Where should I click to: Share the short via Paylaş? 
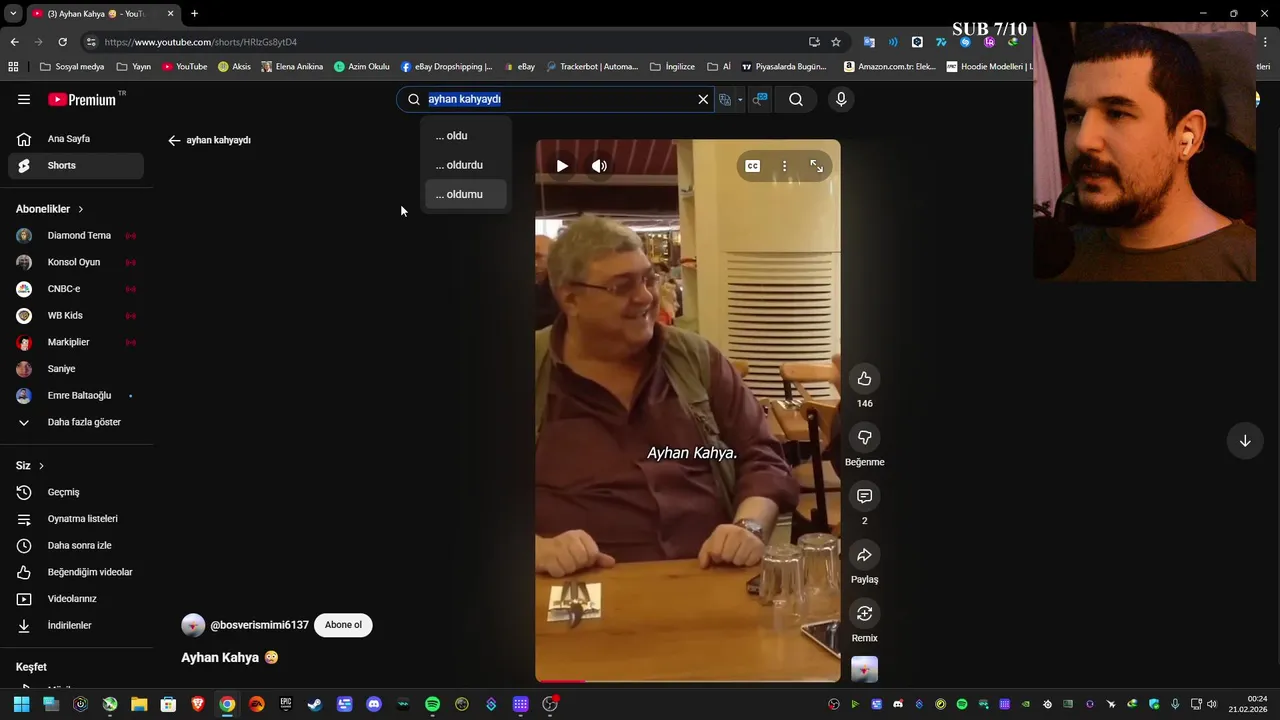click(x=864, y=555)
